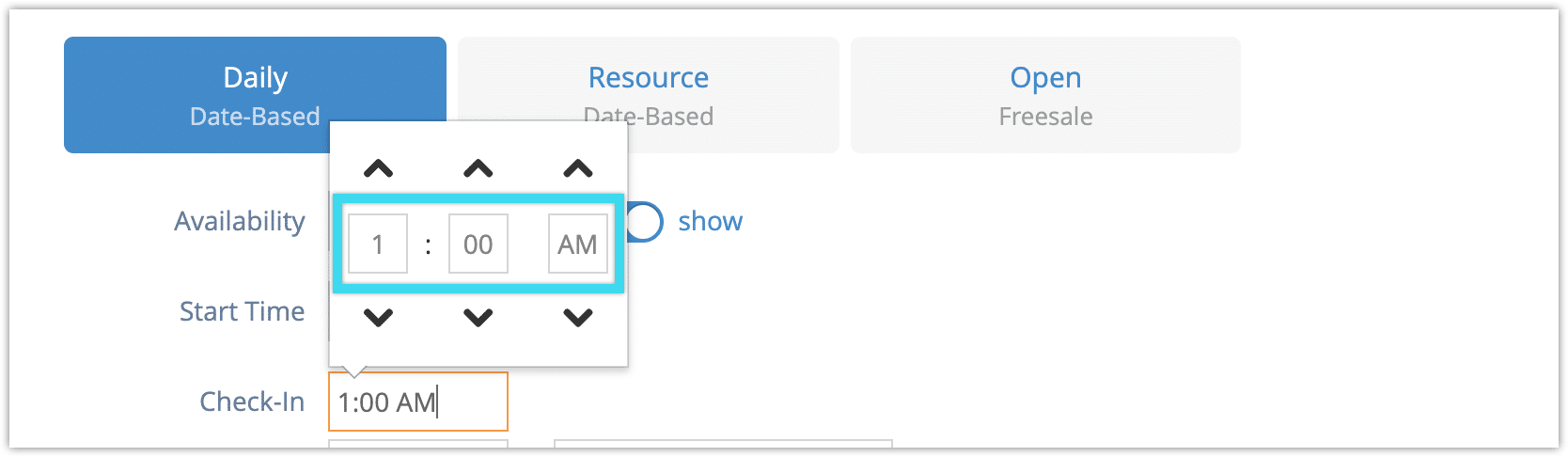This screenshot has height=457, width=1568.
Task: Click the Availability label
Action: (x=240, y=222)
